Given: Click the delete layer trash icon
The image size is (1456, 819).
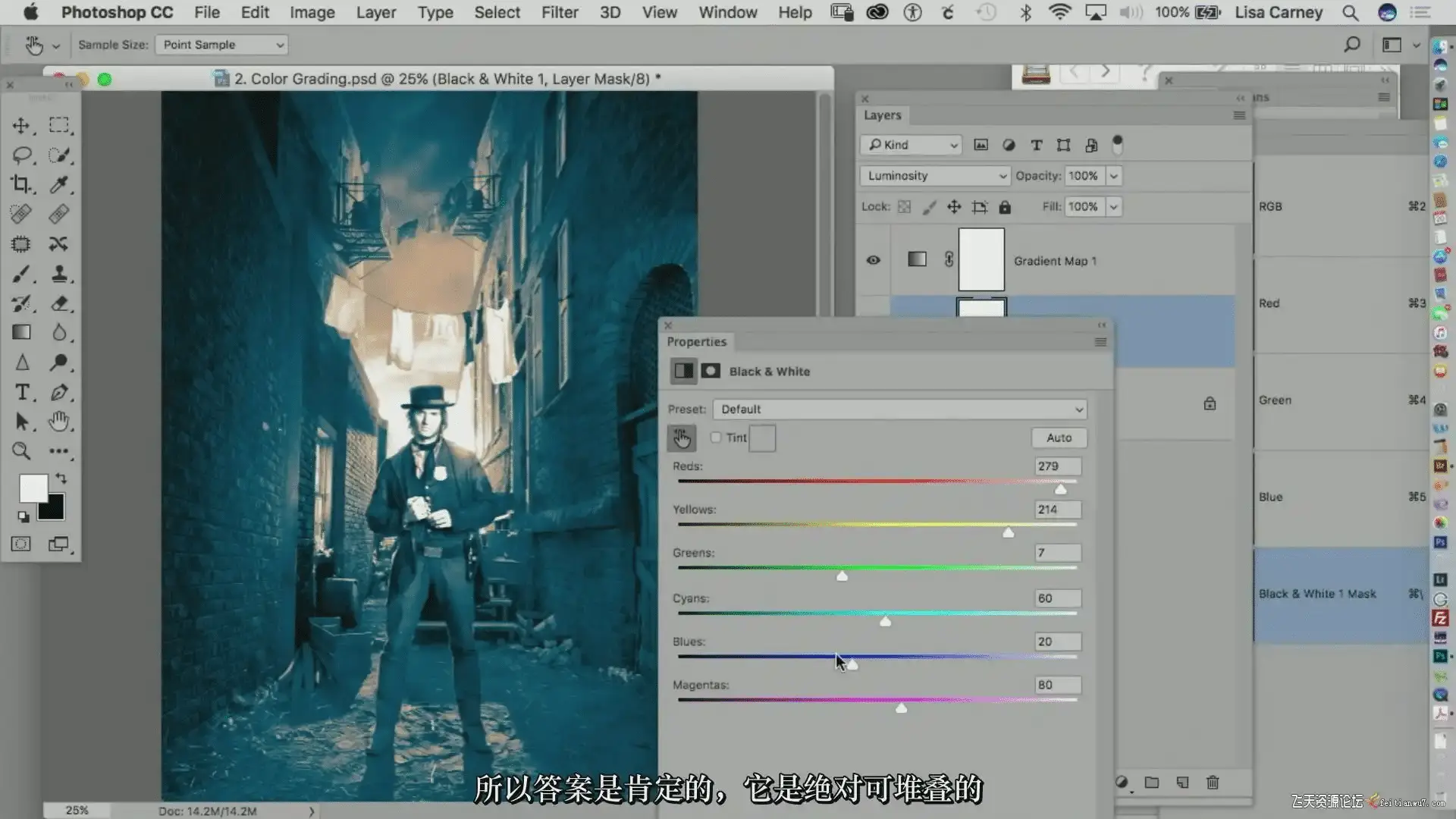Looking at the screenshot, I should coord(1213,782).
